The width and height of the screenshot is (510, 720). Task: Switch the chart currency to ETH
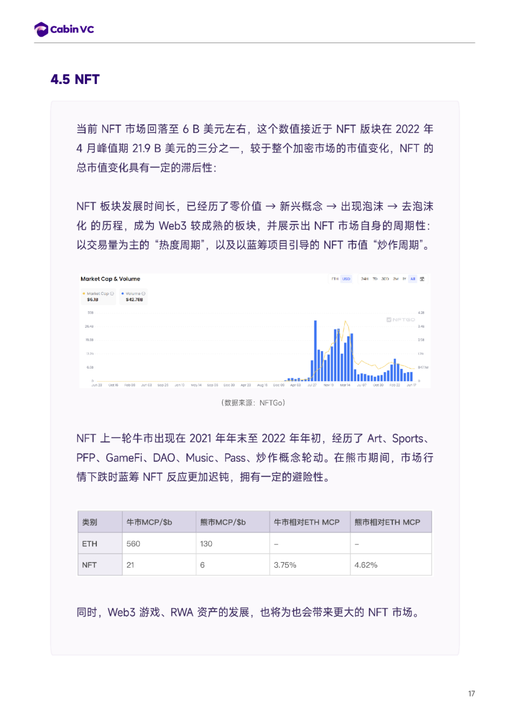pyautogui.click(x=335, y=279)
